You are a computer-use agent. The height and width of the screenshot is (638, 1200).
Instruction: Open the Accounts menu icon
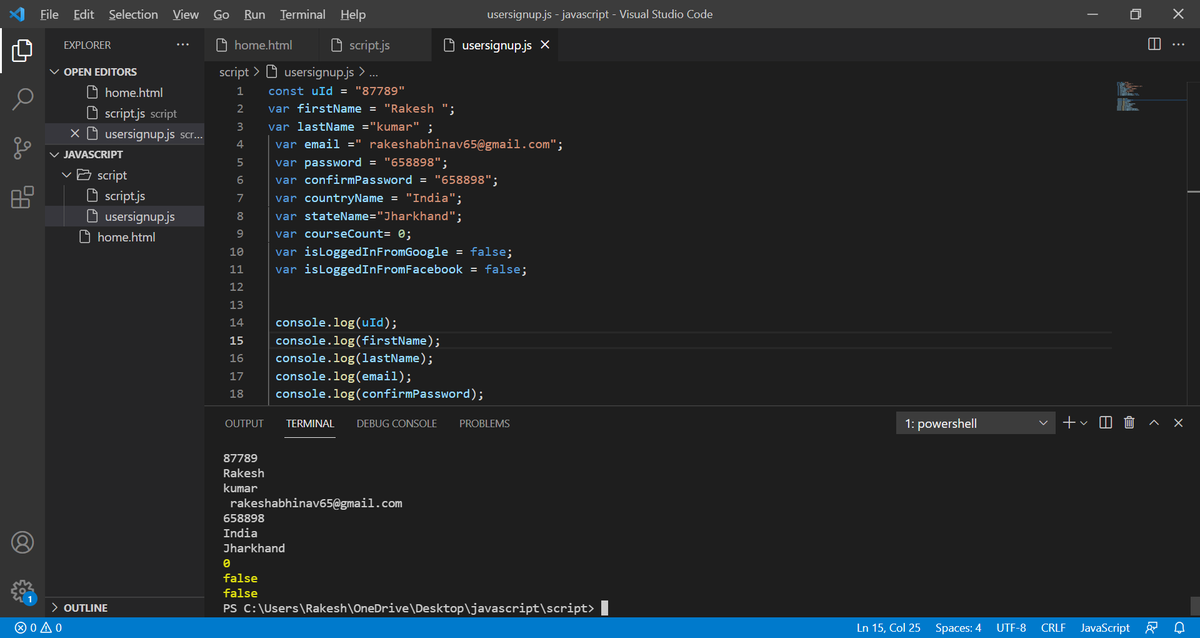(x=22, y=542)
